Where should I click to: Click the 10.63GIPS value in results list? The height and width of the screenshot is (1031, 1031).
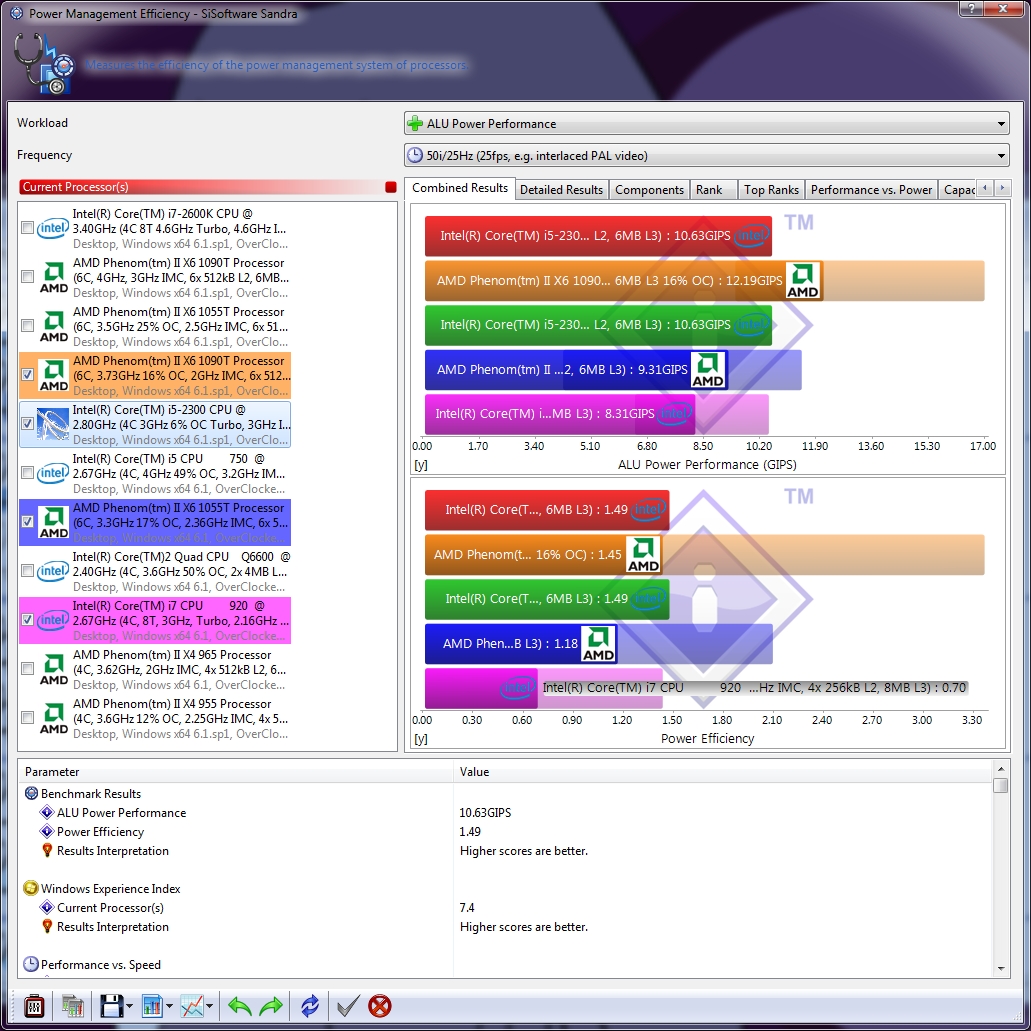click(x=485, y=813)
